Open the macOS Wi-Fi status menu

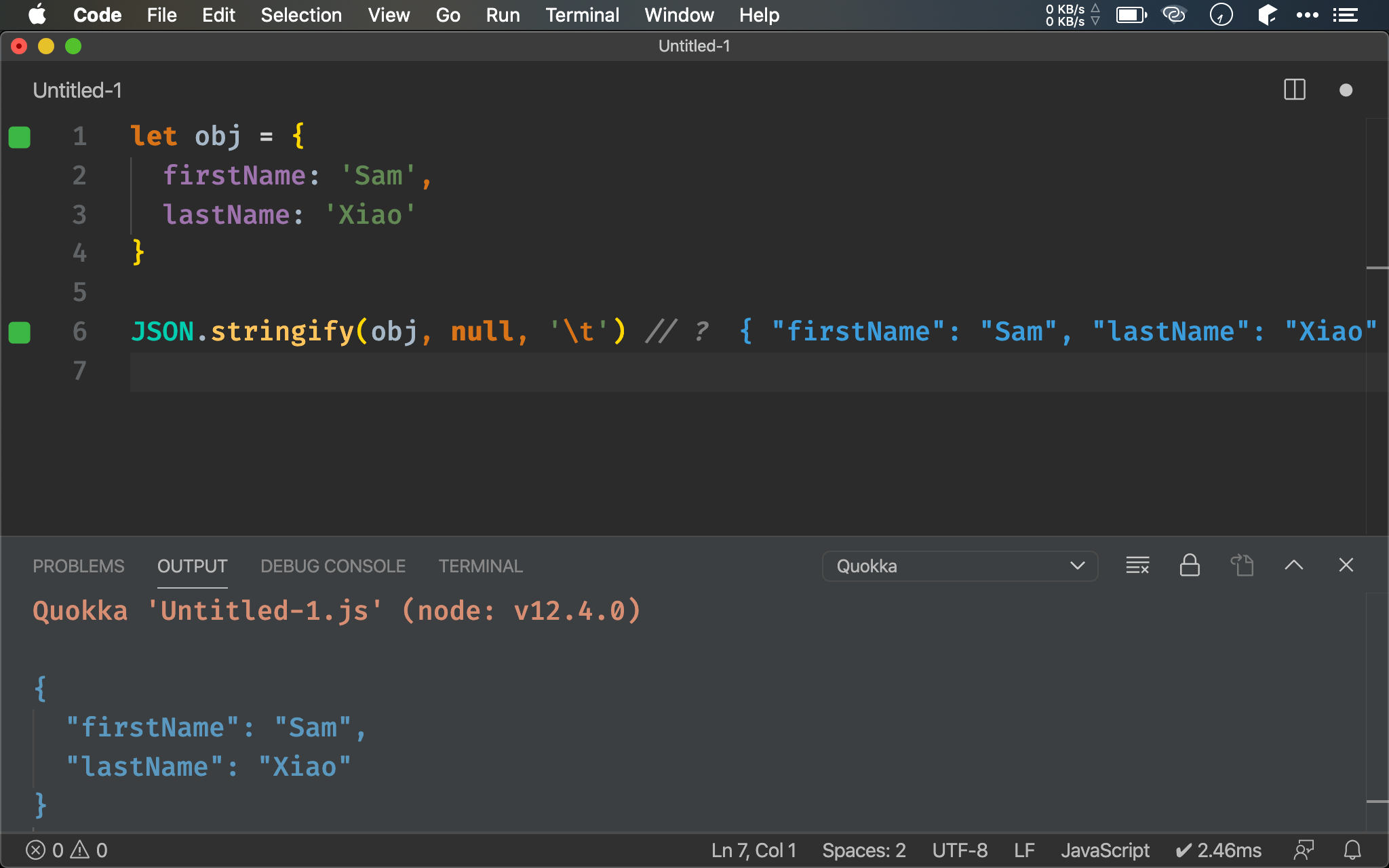[1174, 14]
